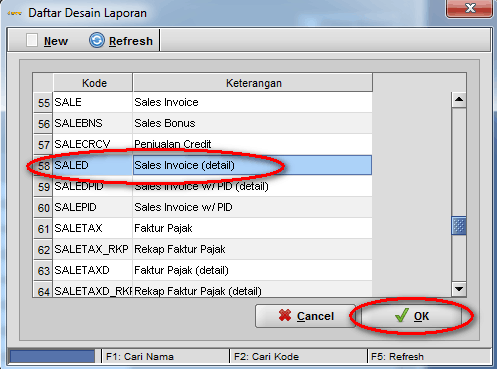The width and height of the screenshot is (497, 369).
Task: Click row number 55 header
Action: tap(43, 103)
